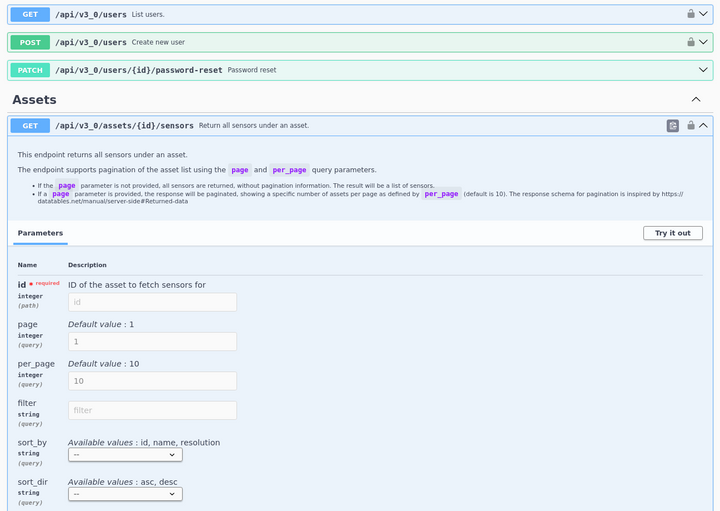Open the sort_dir dropdown
720x511 pixels.
(125, 493)
